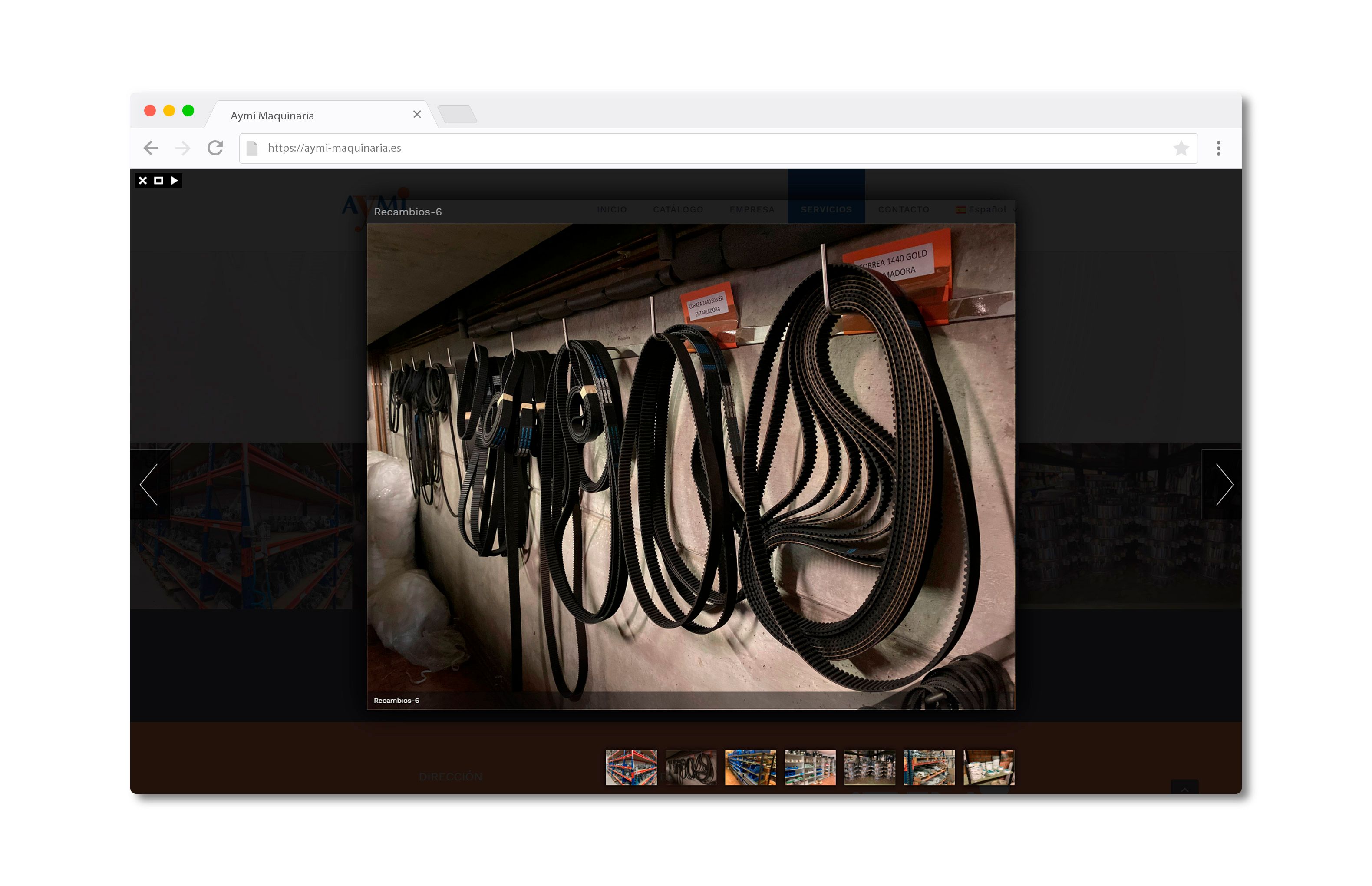Open the EMPRESA menu item
Image resolution: width=1372 pixels, height=886 pixels.
[752, 209]
